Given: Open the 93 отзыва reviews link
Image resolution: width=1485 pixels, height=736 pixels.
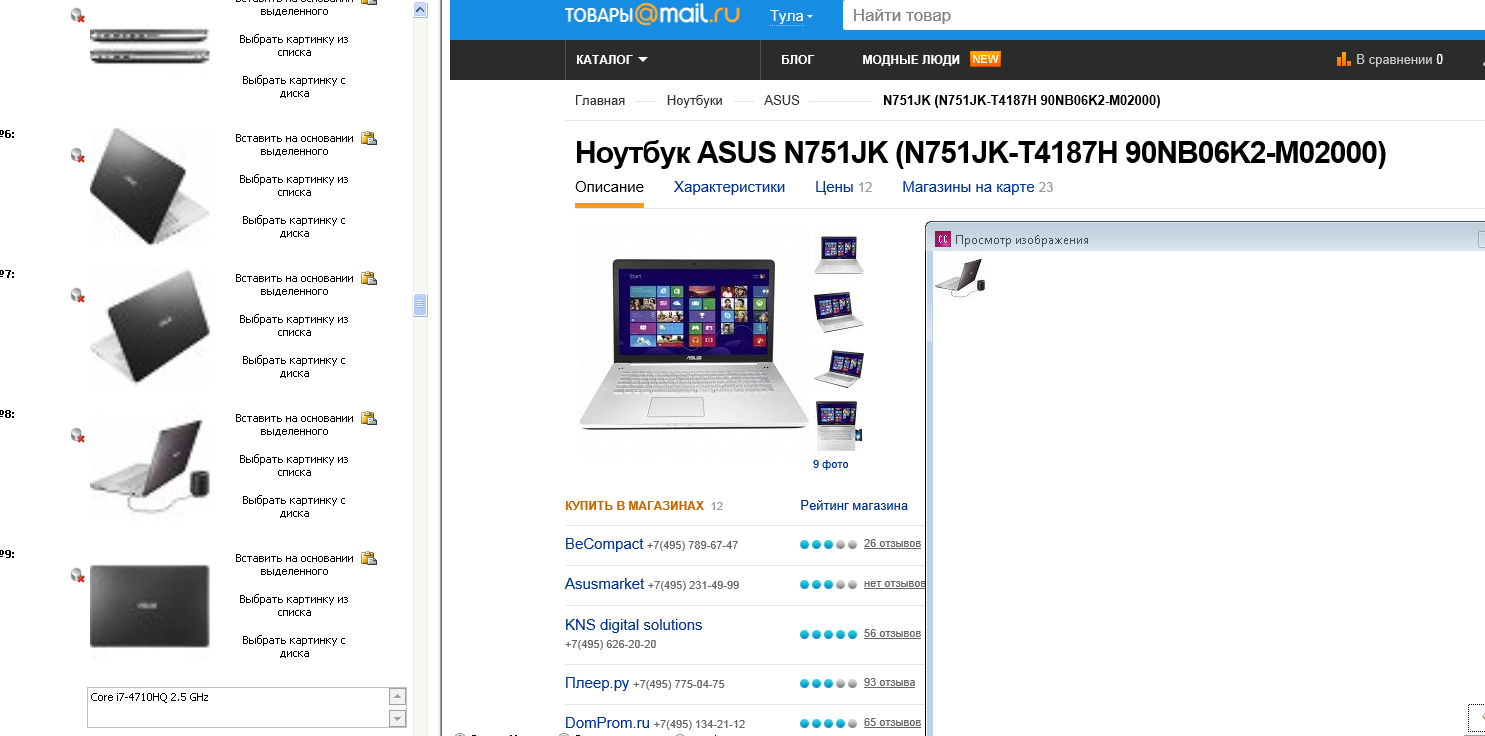Looking at the screenshot, I should tap(889, 683).
